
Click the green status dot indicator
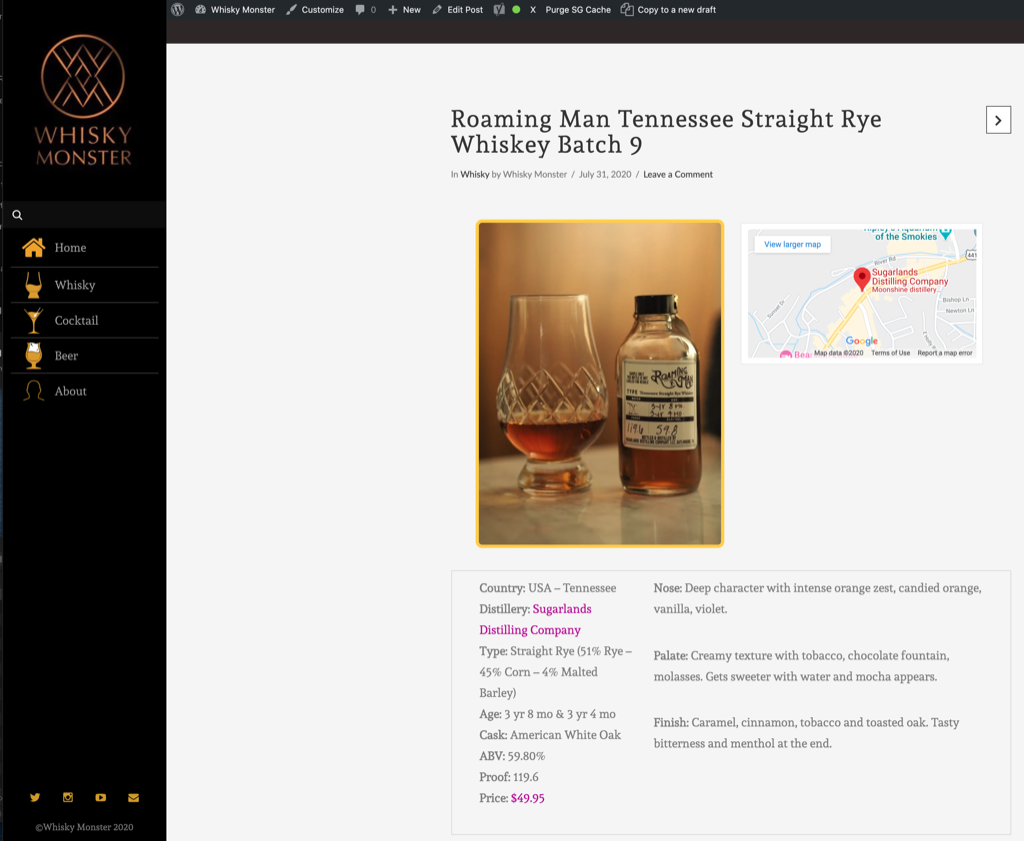point(516,10)
